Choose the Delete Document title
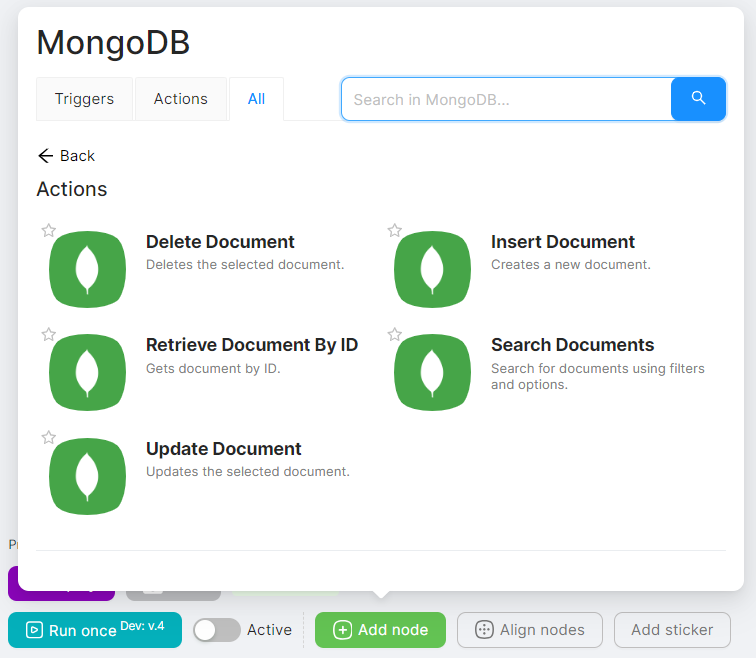The image size is (756, 658). pos(220,242)
